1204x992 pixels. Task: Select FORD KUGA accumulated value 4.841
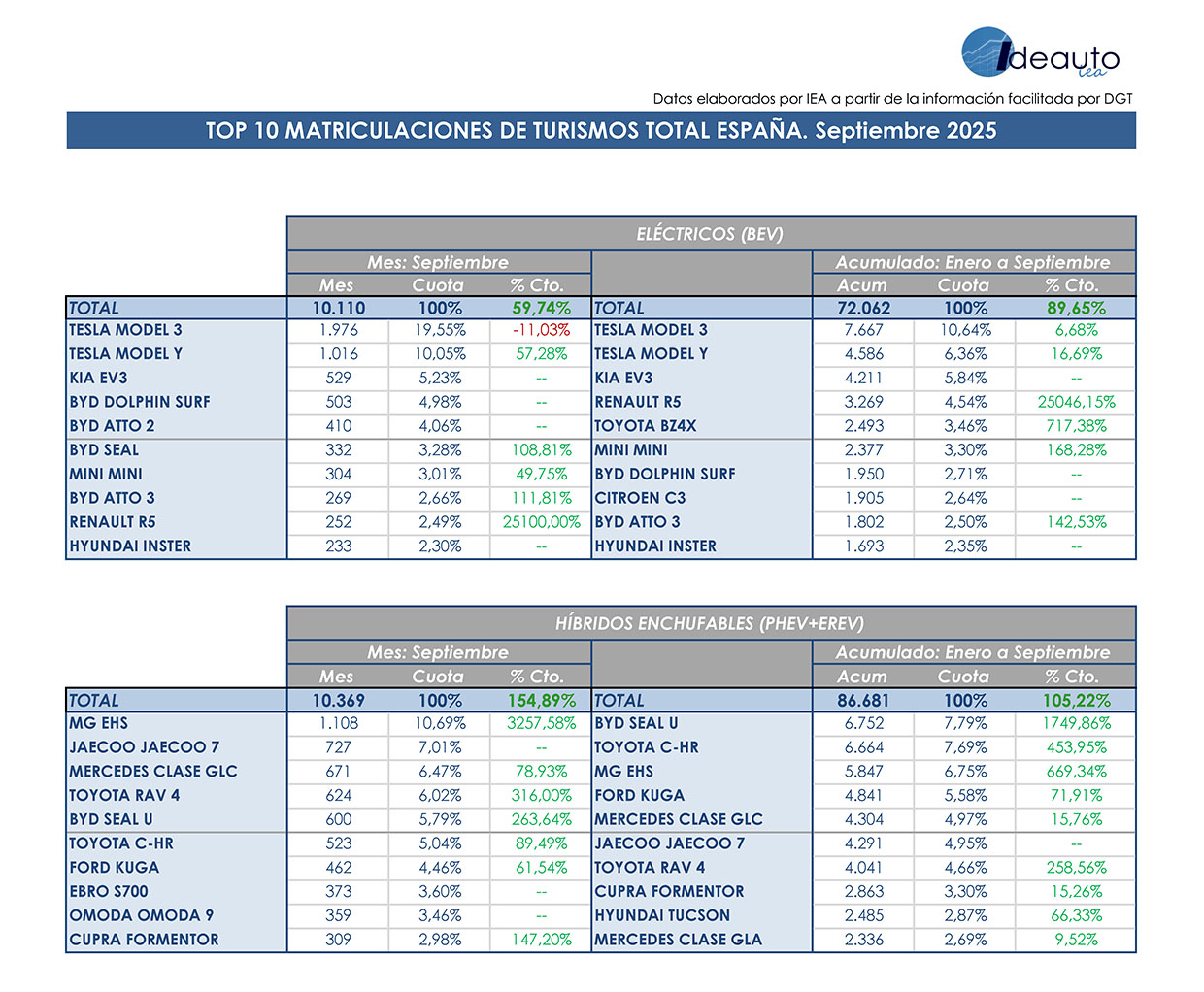(864, 795)
